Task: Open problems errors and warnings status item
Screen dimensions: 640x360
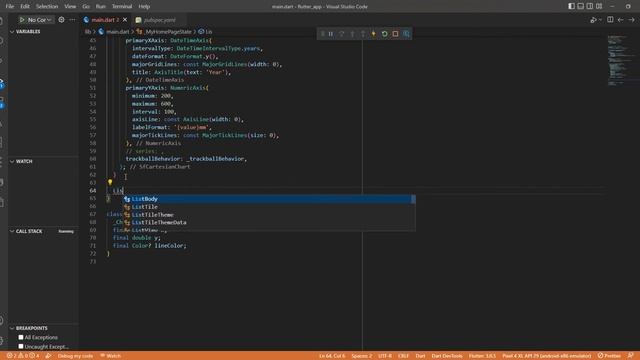Action: pyautogui.click(x=23, y=356)
